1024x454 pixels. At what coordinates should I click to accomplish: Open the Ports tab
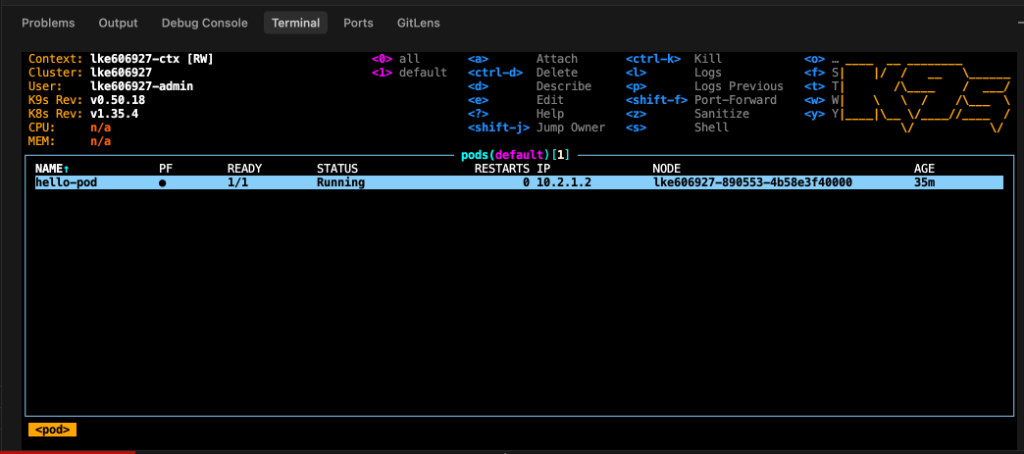coord(359,23)
